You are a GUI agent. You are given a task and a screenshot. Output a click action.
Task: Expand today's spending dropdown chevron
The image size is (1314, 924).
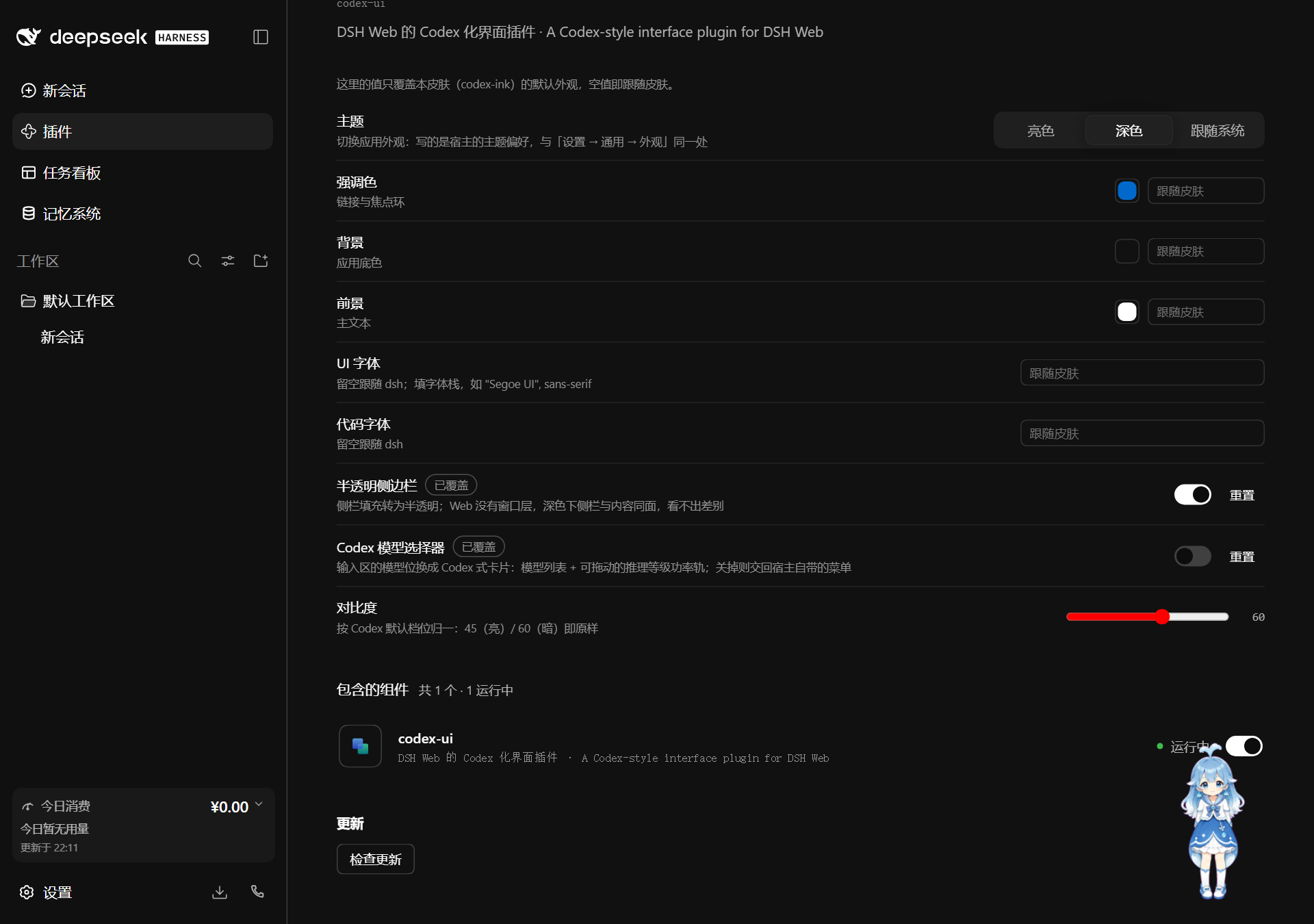tap(259, 805)
